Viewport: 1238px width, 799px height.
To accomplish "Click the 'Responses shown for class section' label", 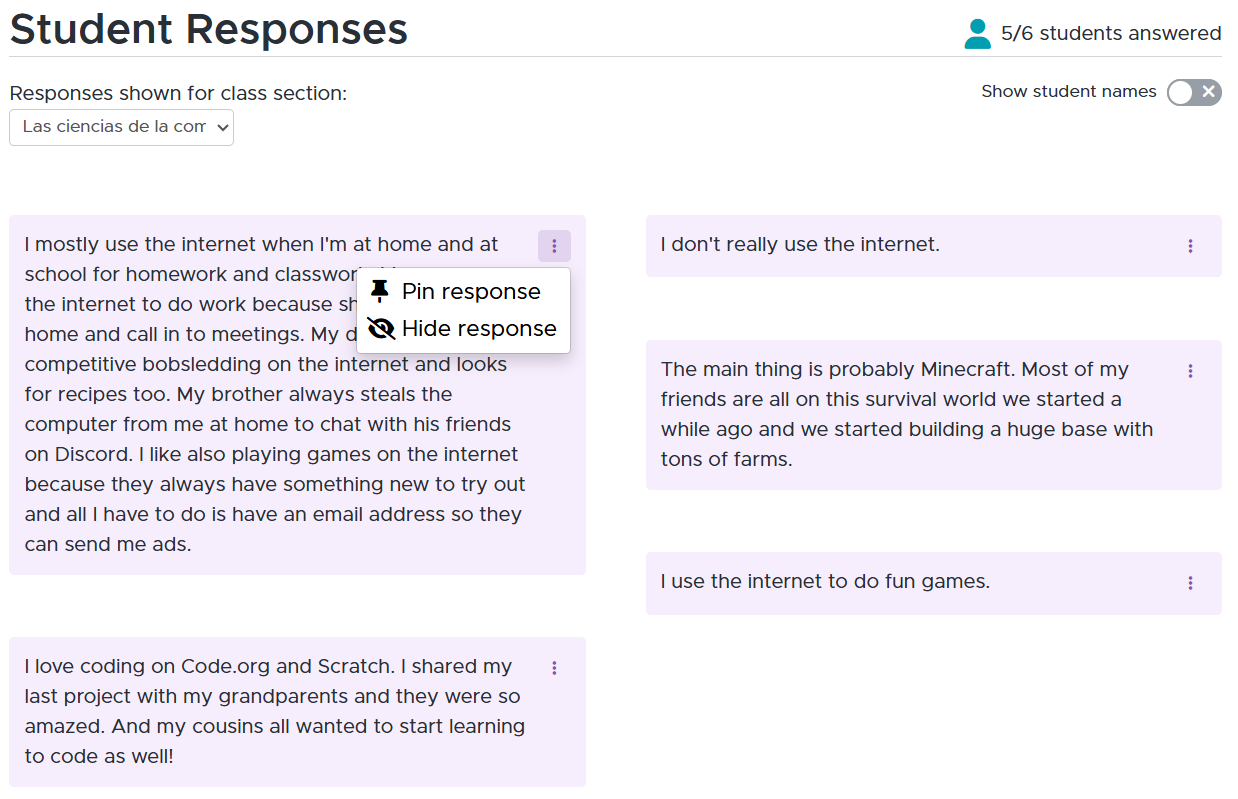I will 178,94.
